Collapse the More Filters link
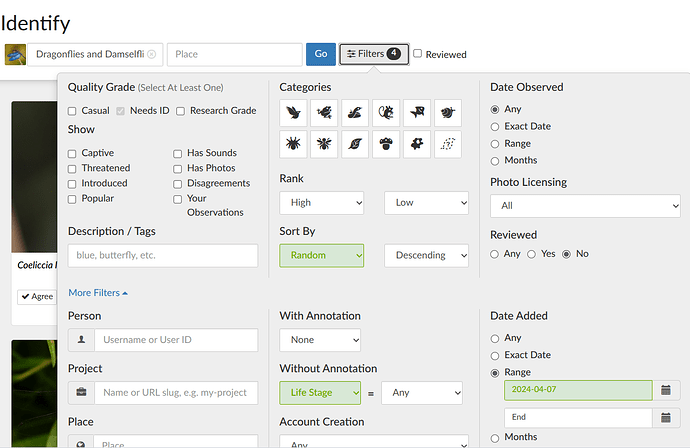The image size is (690, 448). [x=98, y=293]
